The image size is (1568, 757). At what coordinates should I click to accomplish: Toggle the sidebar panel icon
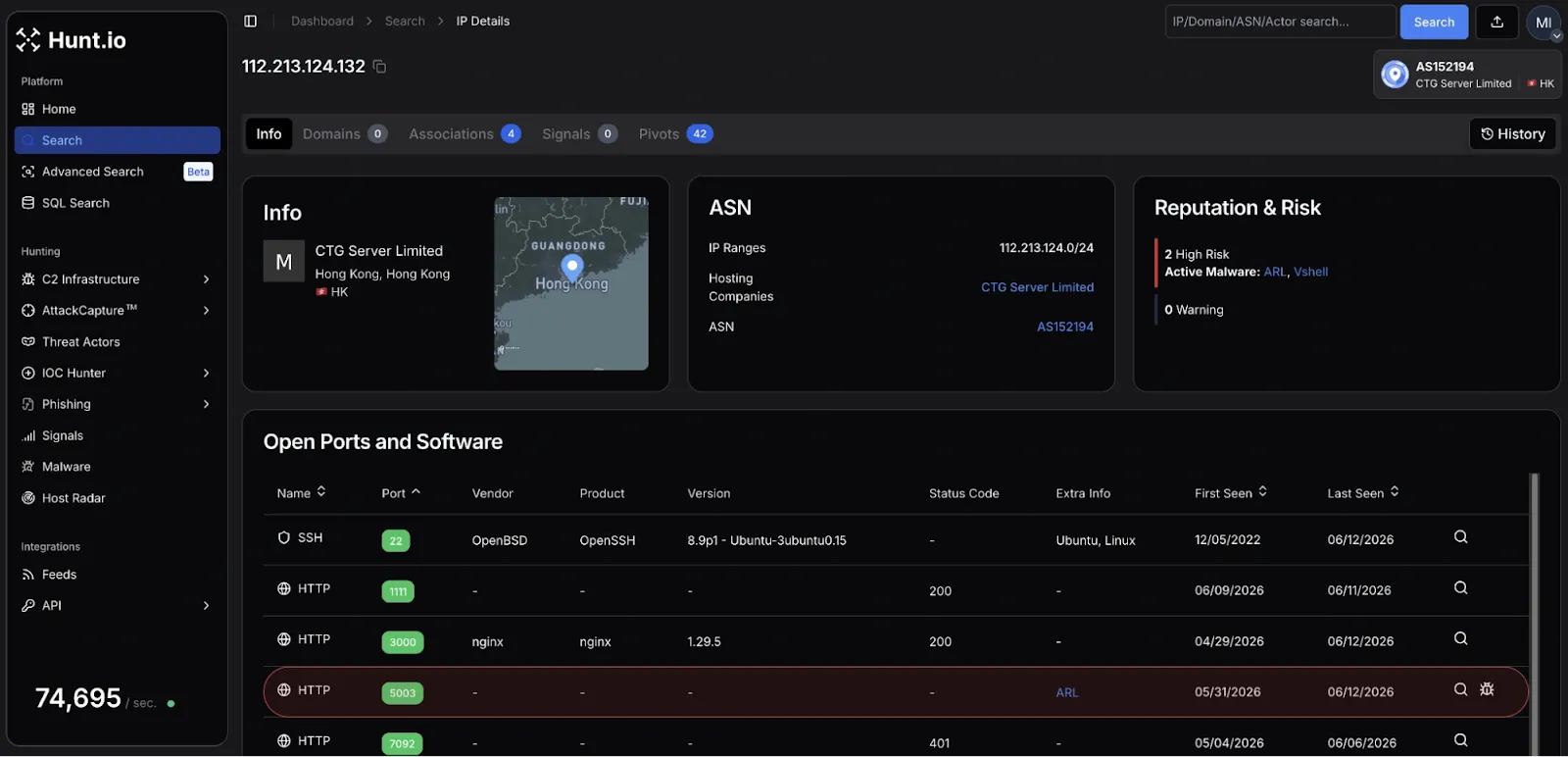pyautogui.click(x=251, y=21)
